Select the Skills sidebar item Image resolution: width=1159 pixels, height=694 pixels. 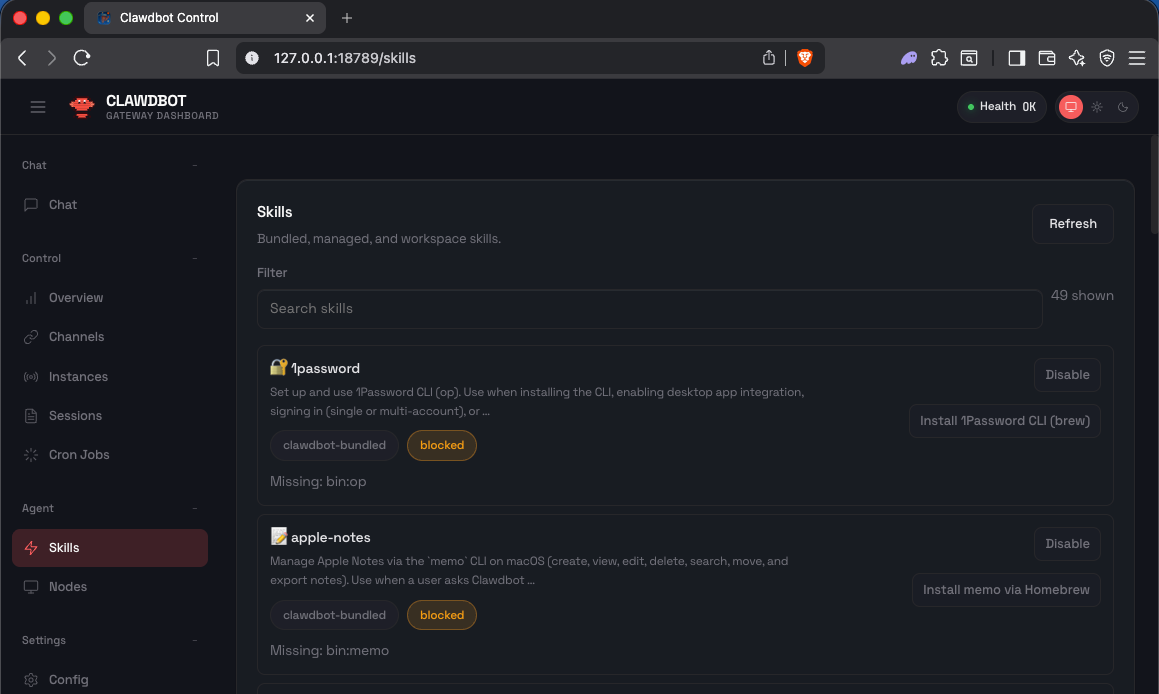pyautogui.click(x=109, y=548)
